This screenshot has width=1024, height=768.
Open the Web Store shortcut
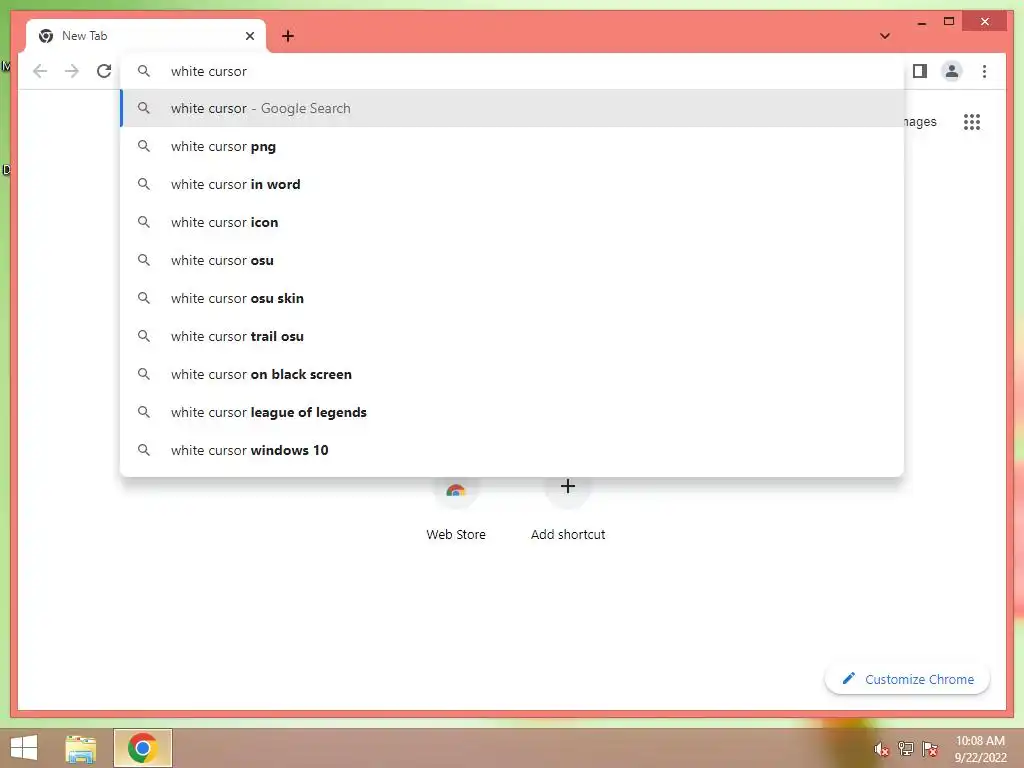tap(456, 509)
